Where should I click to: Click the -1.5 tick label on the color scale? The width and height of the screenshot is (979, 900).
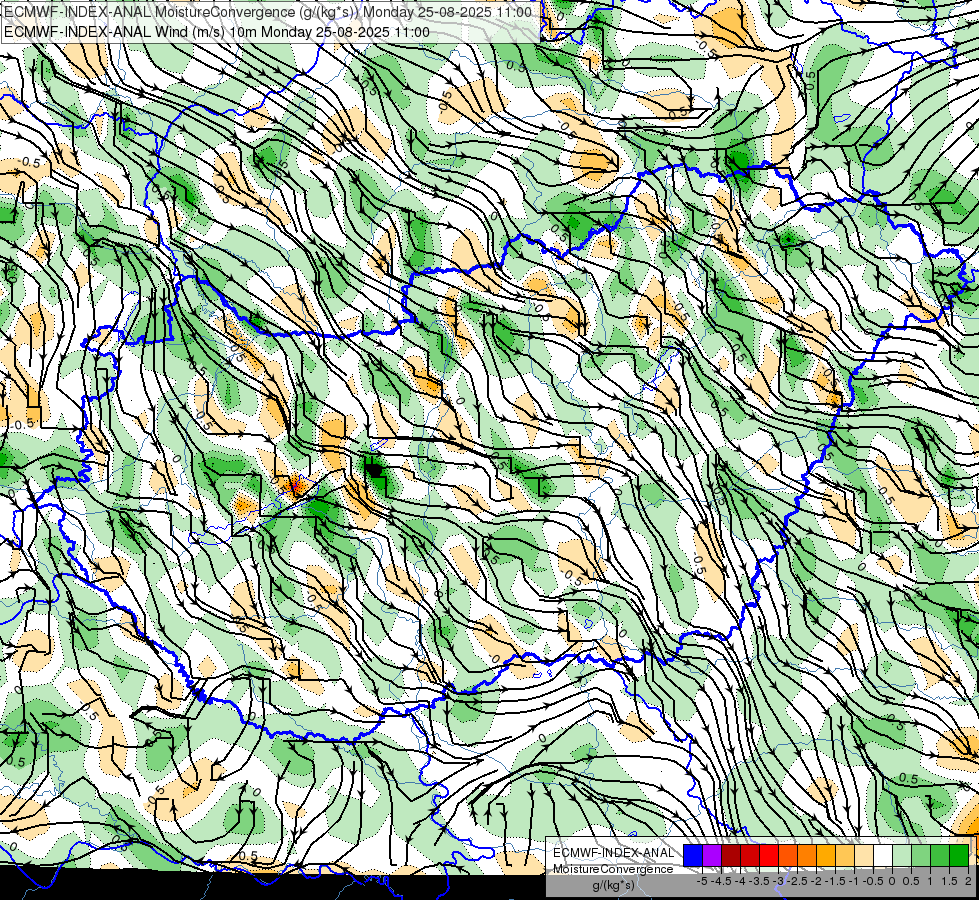tap(835, 881)
